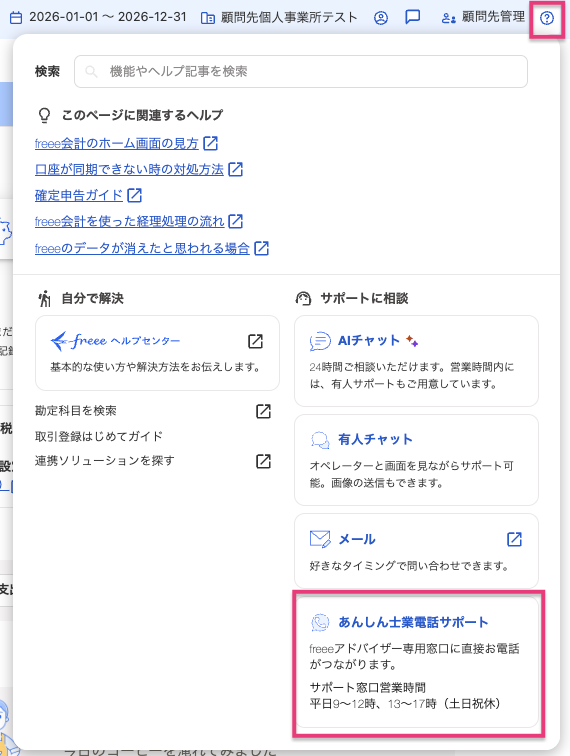Viewport: 570px width, 756px height.
Task: Click external link icon after 確定申告ガイド
Action: (x=135, y=195)
